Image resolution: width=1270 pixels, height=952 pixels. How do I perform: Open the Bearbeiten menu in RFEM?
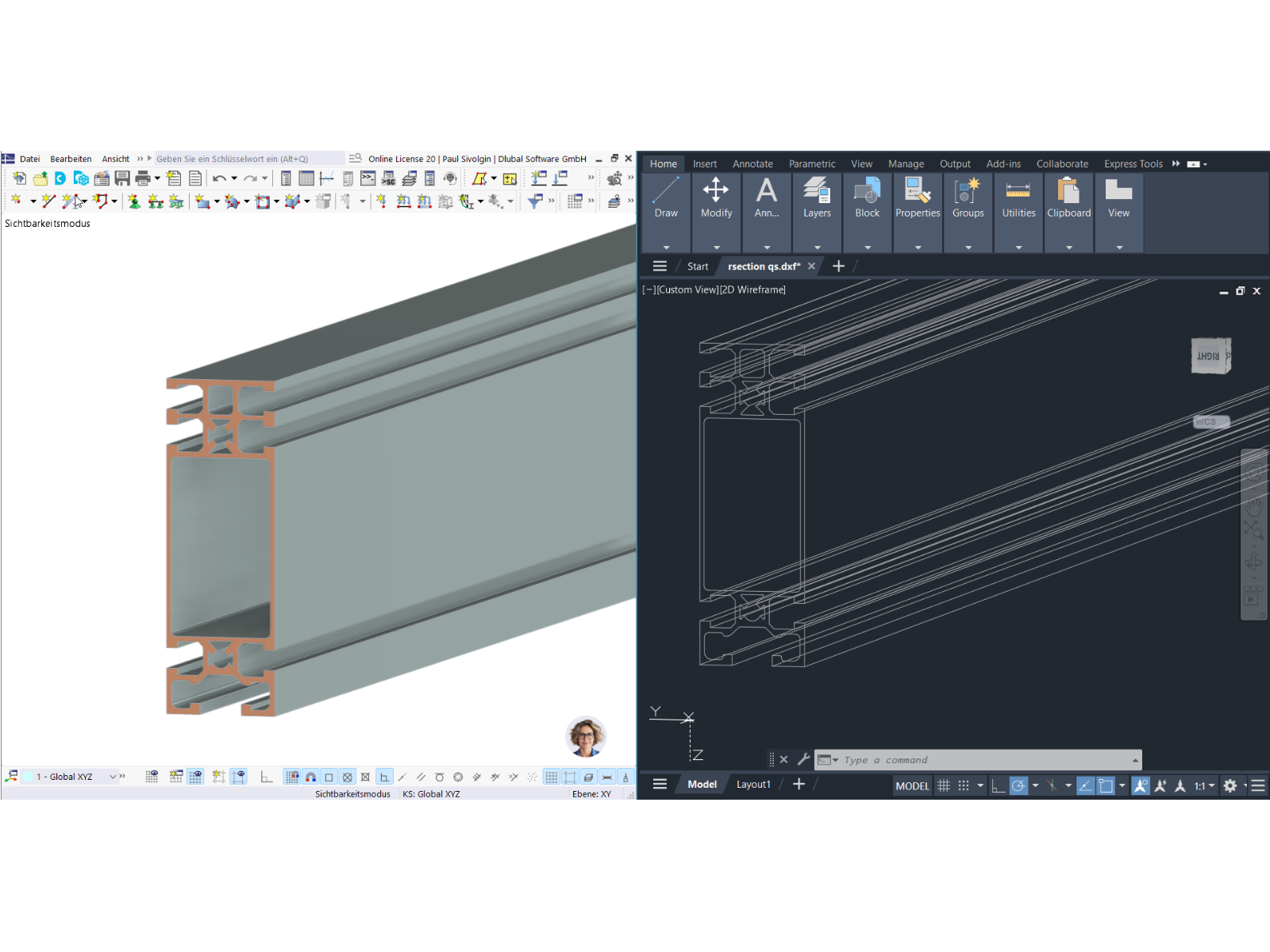(70, 158)
